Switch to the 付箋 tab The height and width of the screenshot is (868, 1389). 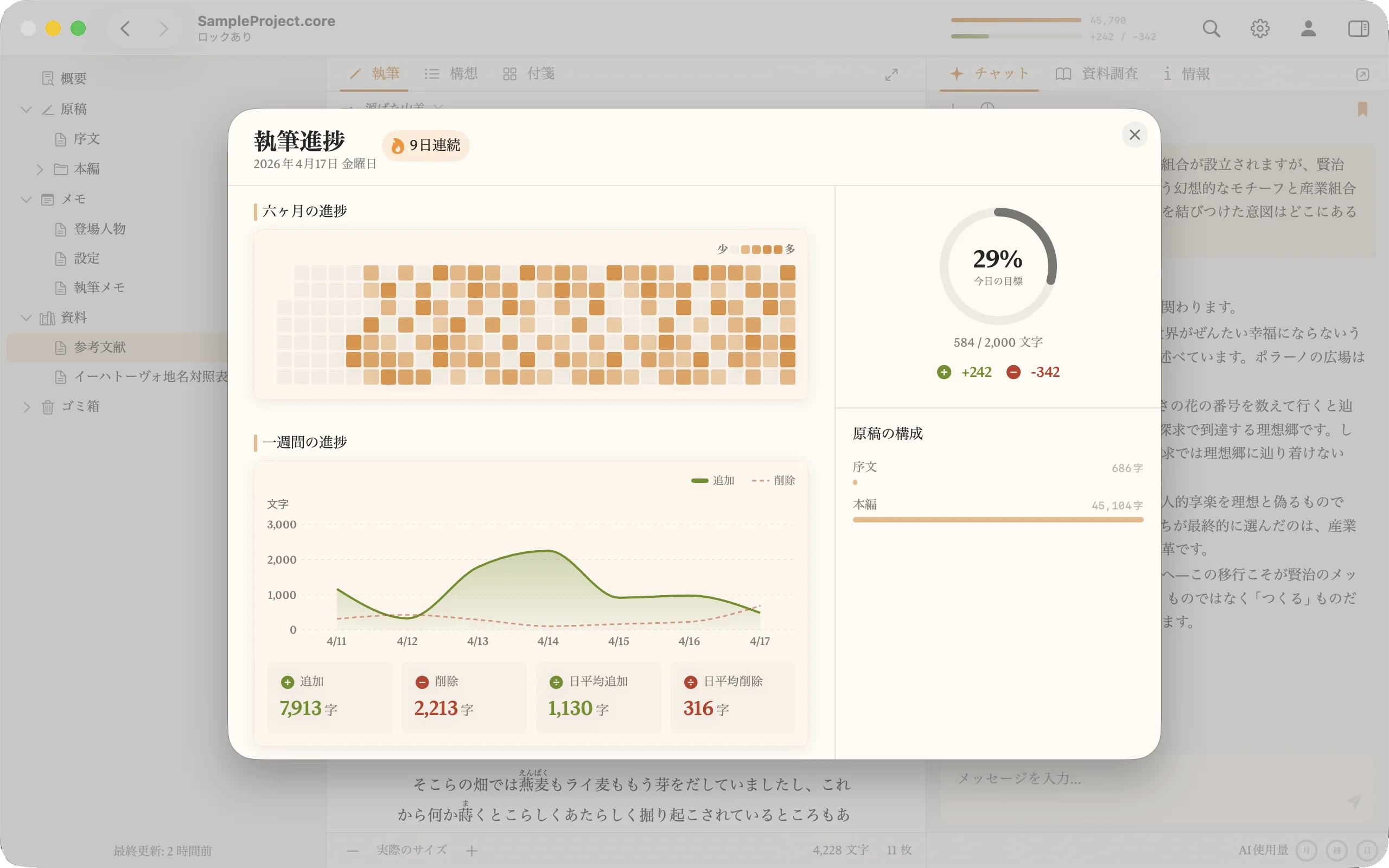click(528, 73)
